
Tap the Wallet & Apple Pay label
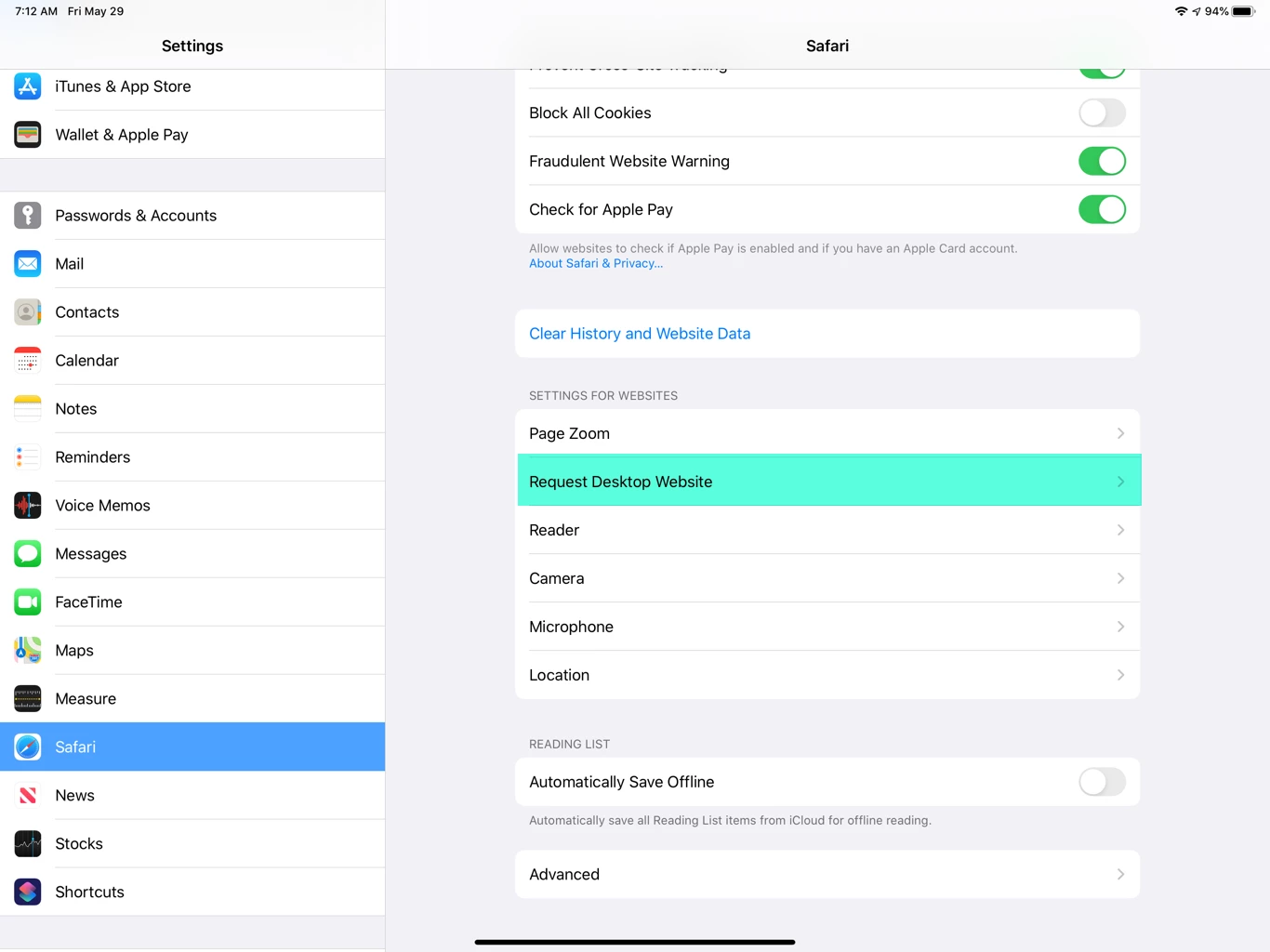[122, 135]
